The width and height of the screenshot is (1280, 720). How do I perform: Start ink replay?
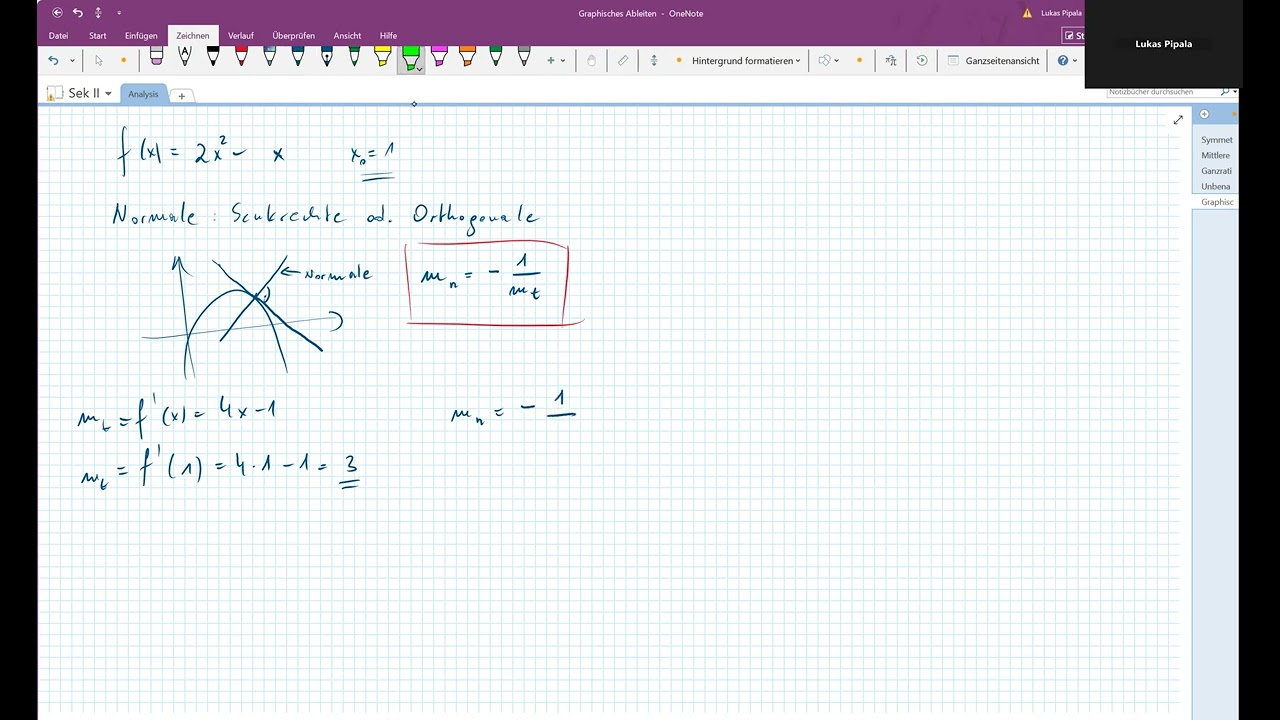[922, 61]
